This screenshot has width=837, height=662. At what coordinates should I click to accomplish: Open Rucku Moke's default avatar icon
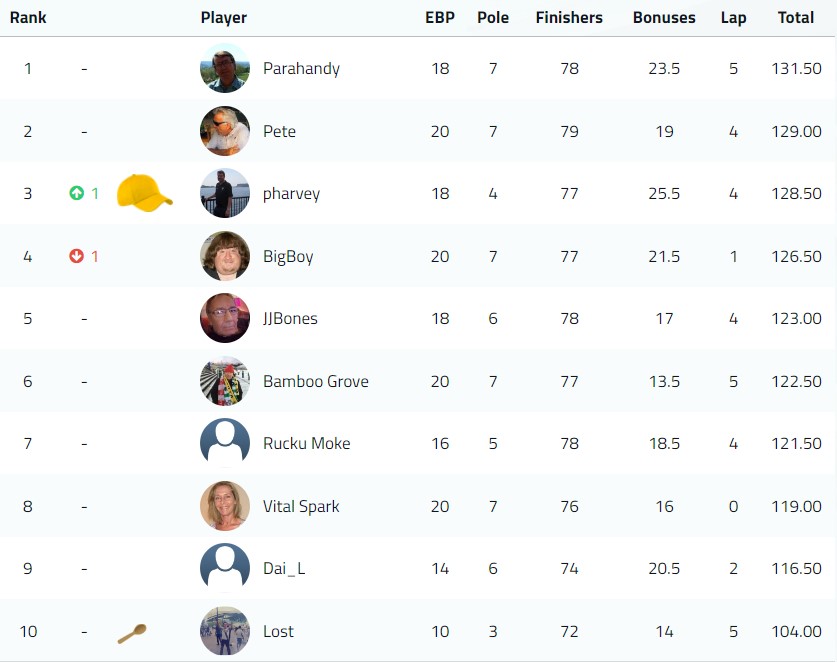225,443
